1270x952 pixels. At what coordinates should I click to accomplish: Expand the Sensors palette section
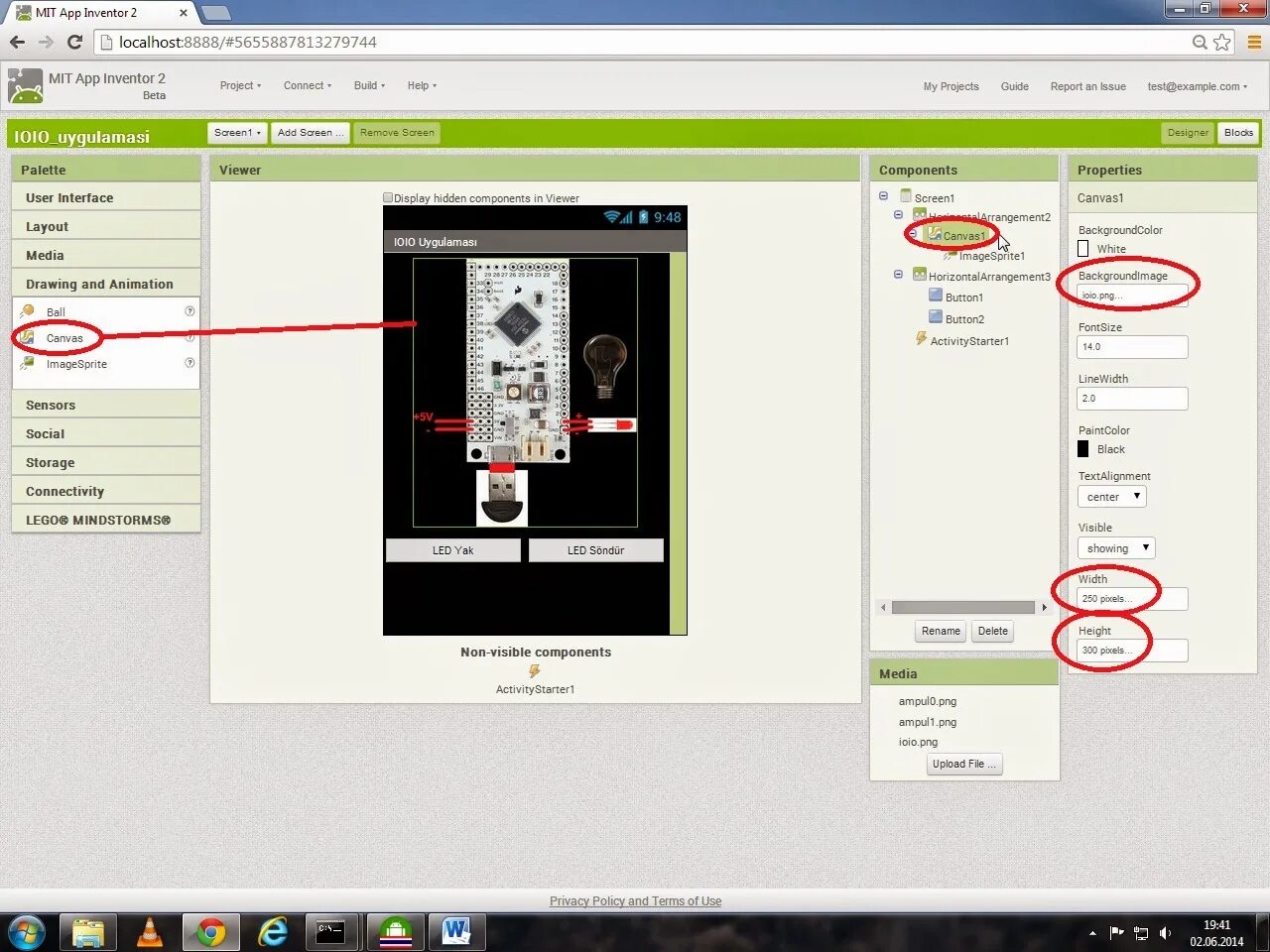[x=106, y=405]
